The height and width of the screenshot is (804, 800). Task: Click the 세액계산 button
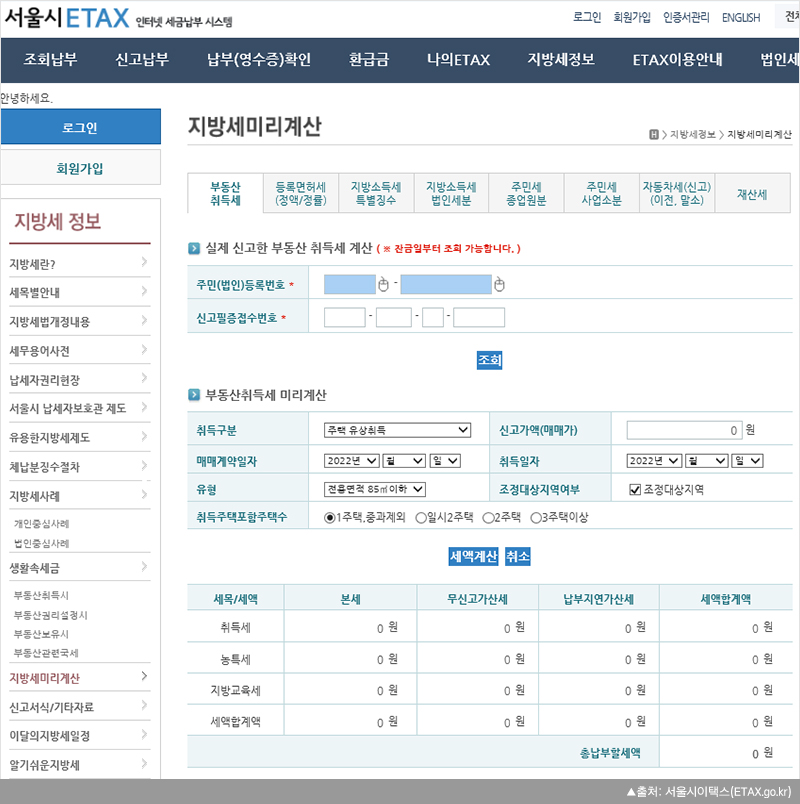[x=473, y=556]
